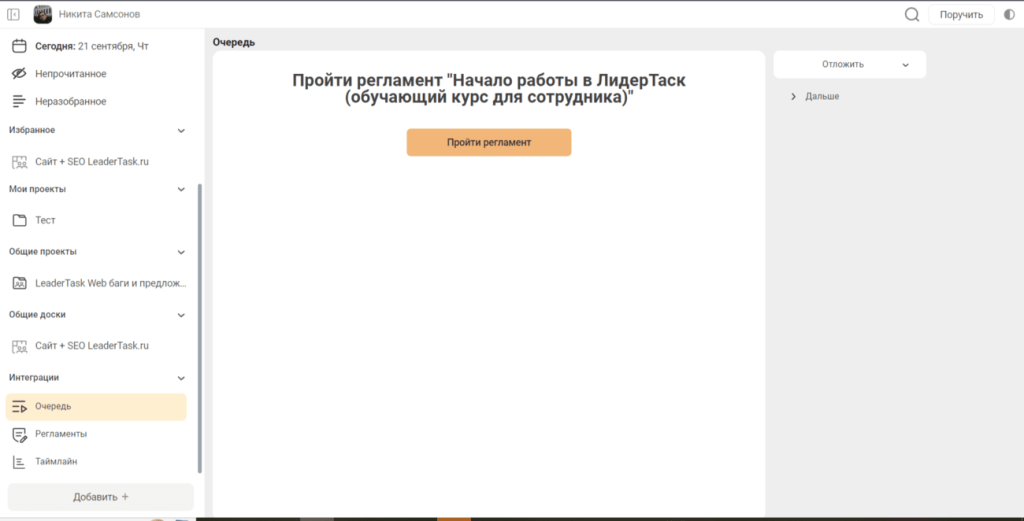This screenshot has height=521, width=1024.
Task: Click the crossed-eye Непрочитанное icon
Action: coord(20,74)
